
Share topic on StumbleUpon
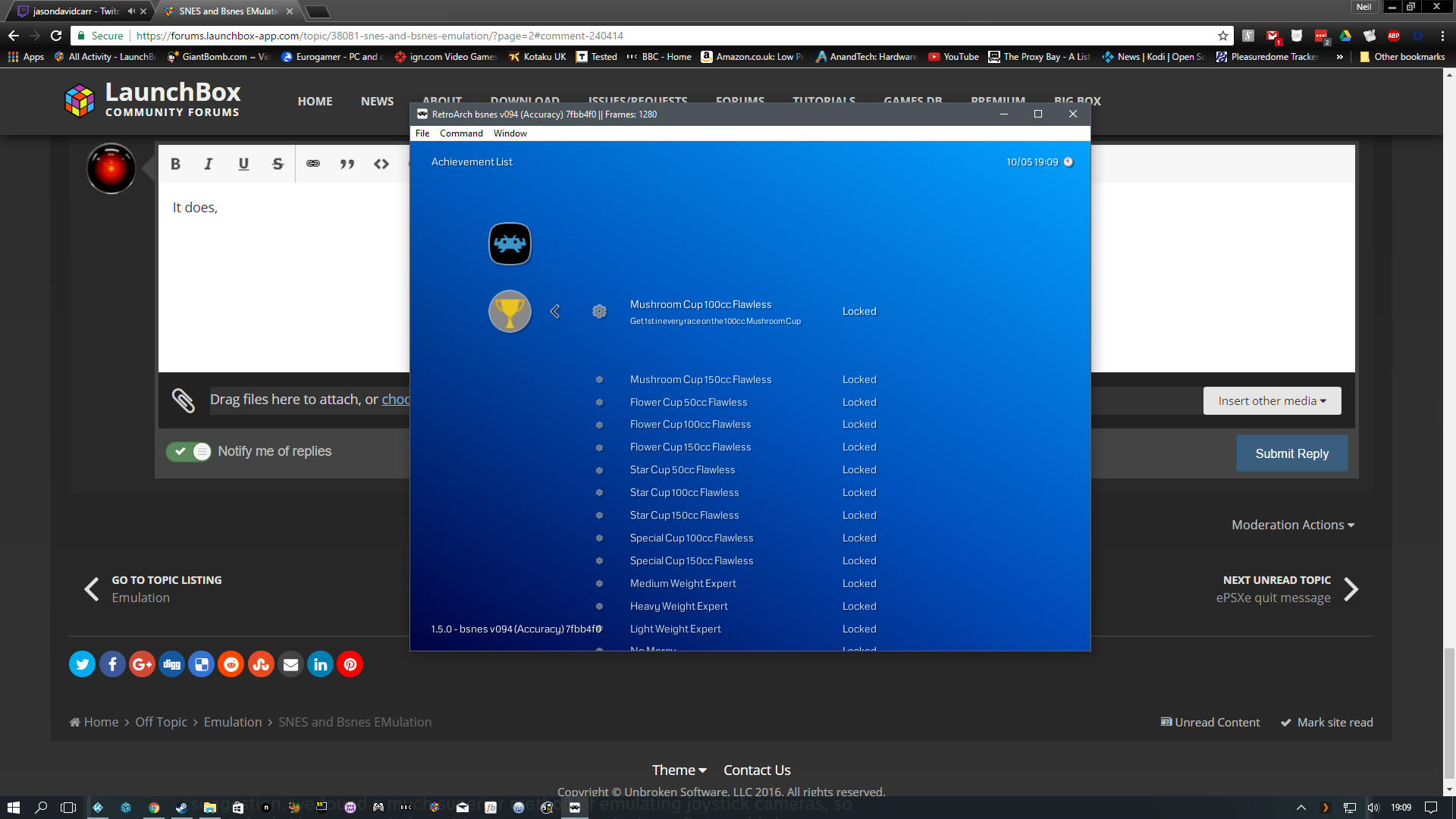pyautogui.click(x=261, y=664)
